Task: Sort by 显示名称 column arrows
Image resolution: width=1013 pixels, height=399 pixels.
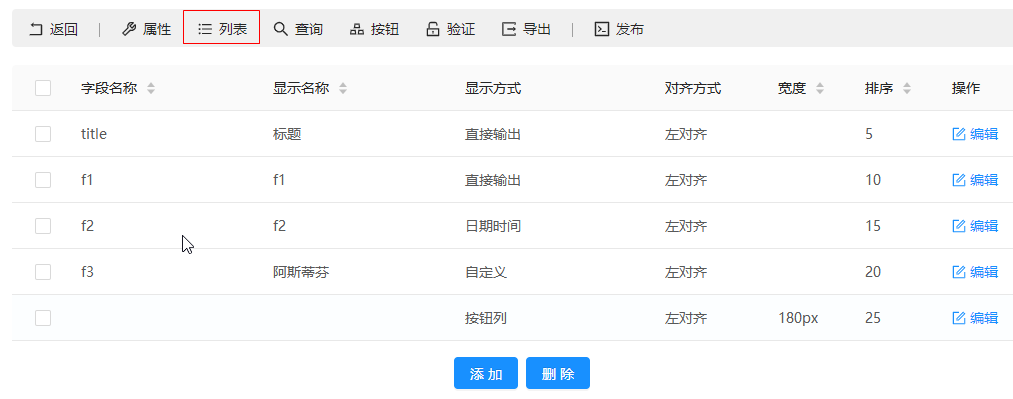Action: click(x=343, y=88)
